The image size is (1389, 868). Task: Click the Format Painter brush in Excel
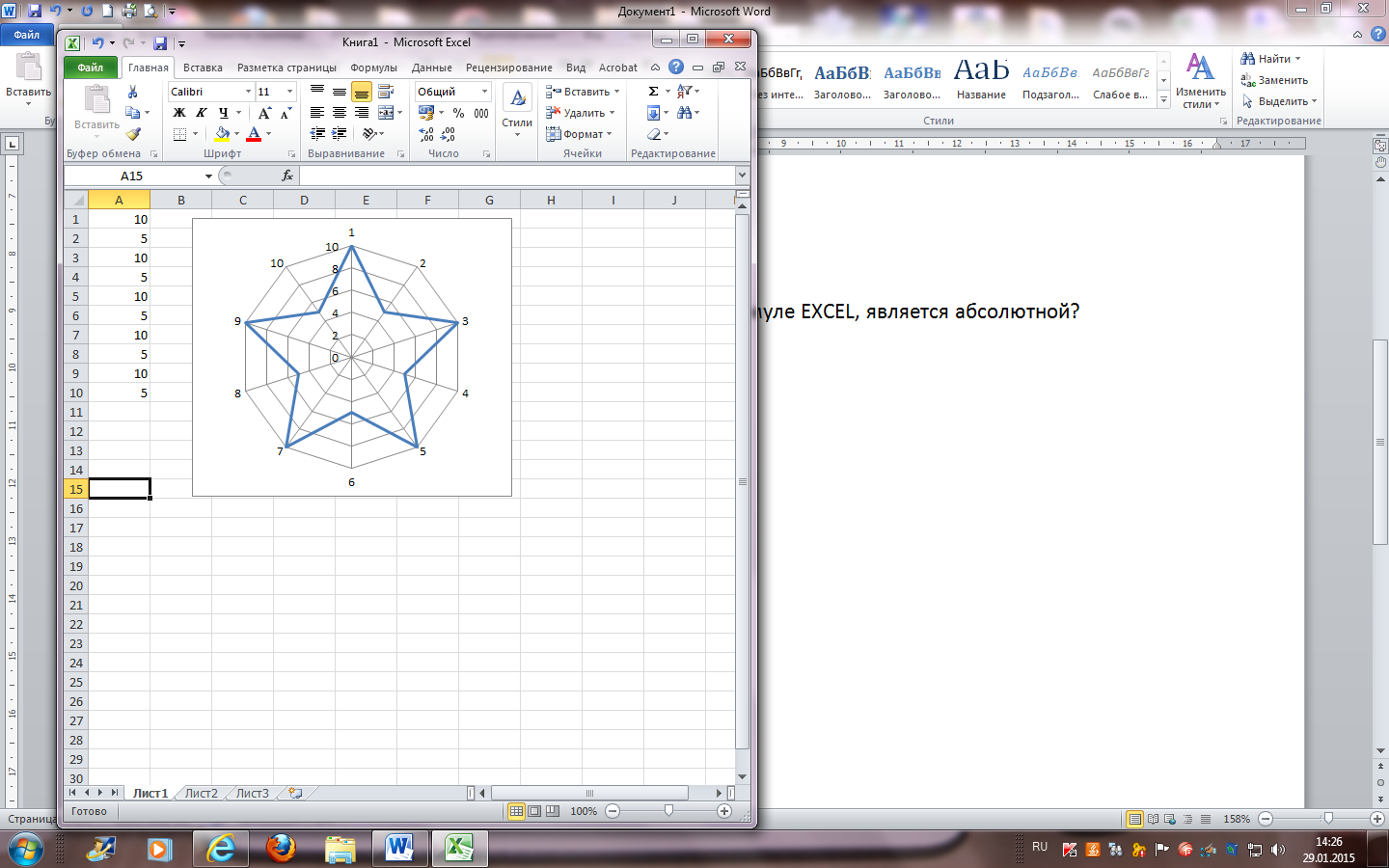coord(133,134)
